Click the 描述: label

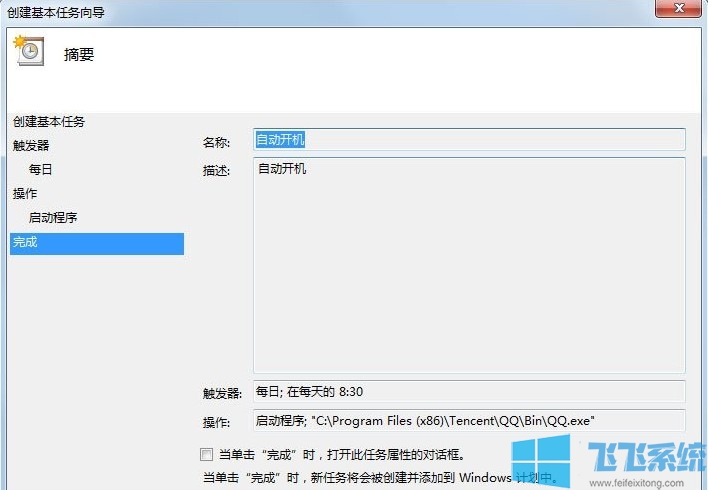coord(216,171)
